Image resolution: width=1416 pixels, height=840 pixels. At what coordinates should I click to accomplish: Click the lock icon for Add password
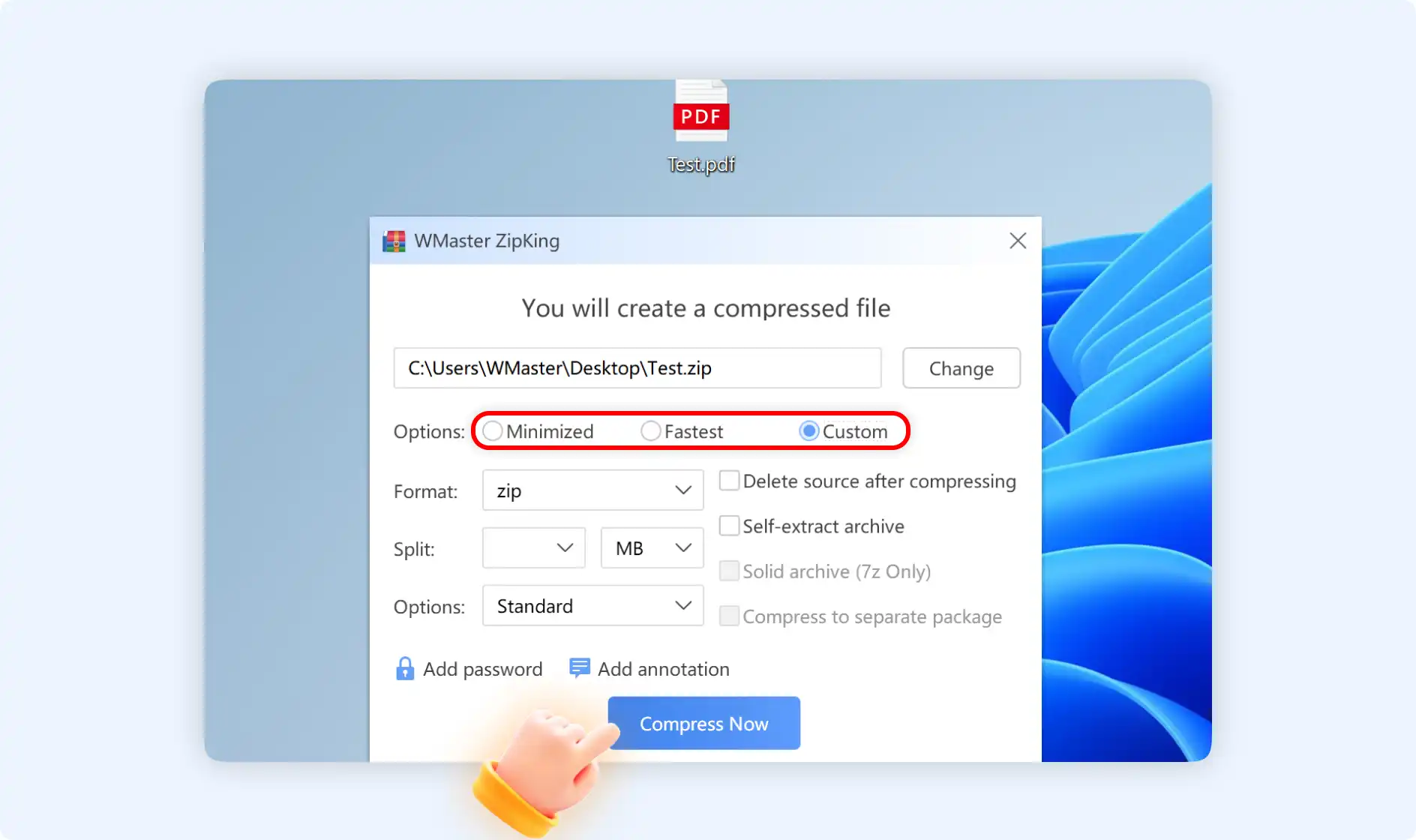[405, 668]
